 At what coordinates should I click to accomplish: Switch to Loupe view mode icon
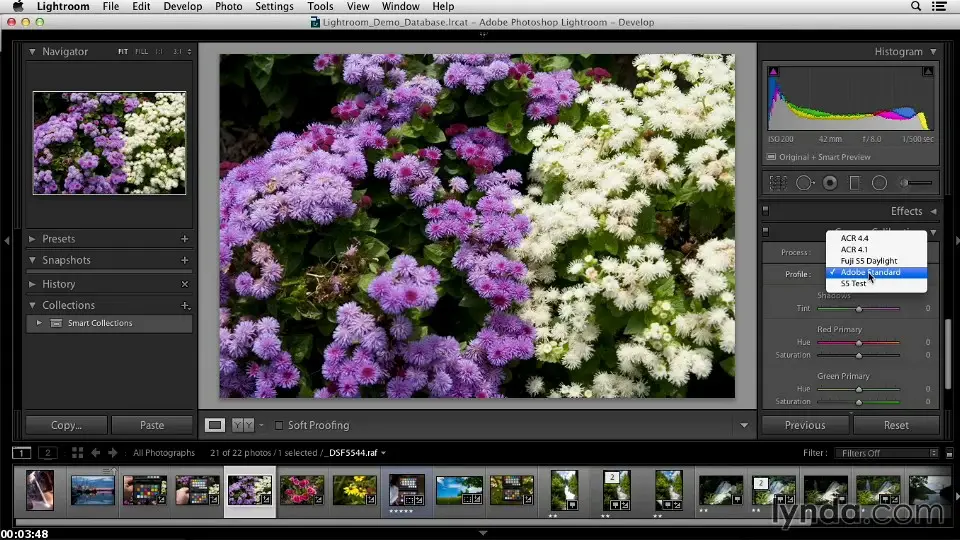pyautogui.click(x=215, y=425)
